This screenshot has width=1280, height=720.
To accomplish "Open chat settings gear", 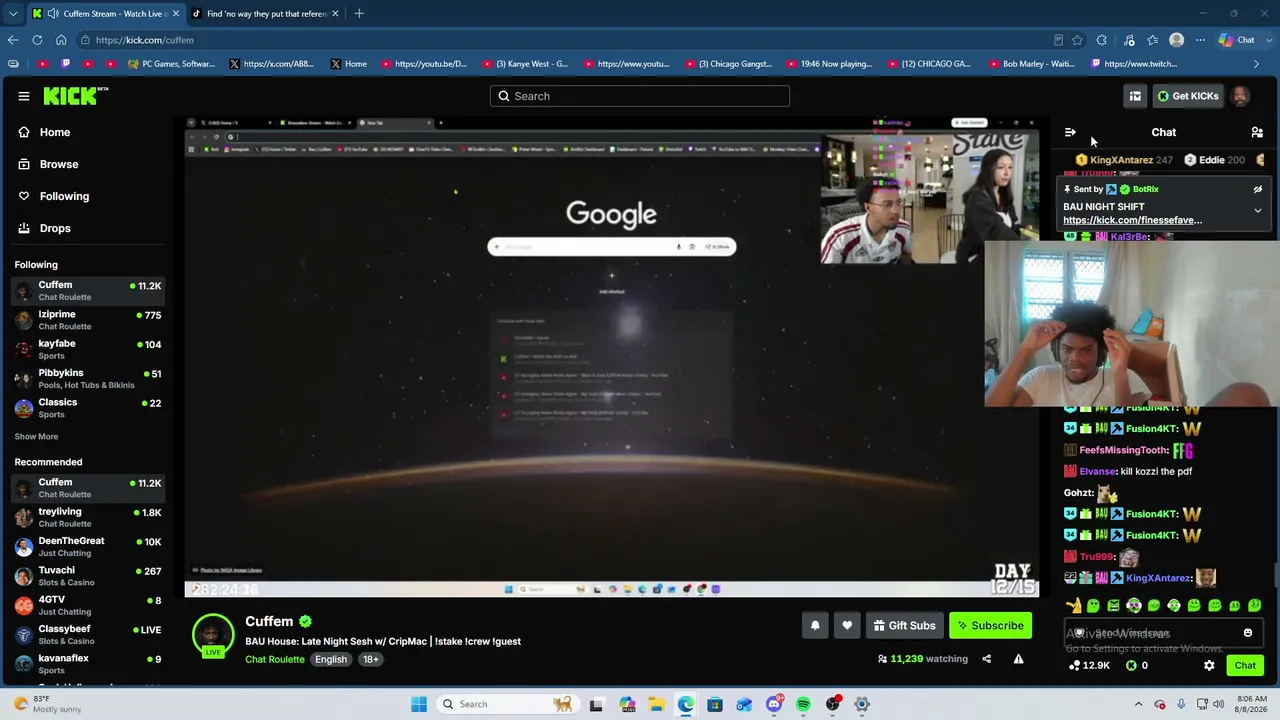I will click(1209, 665).
